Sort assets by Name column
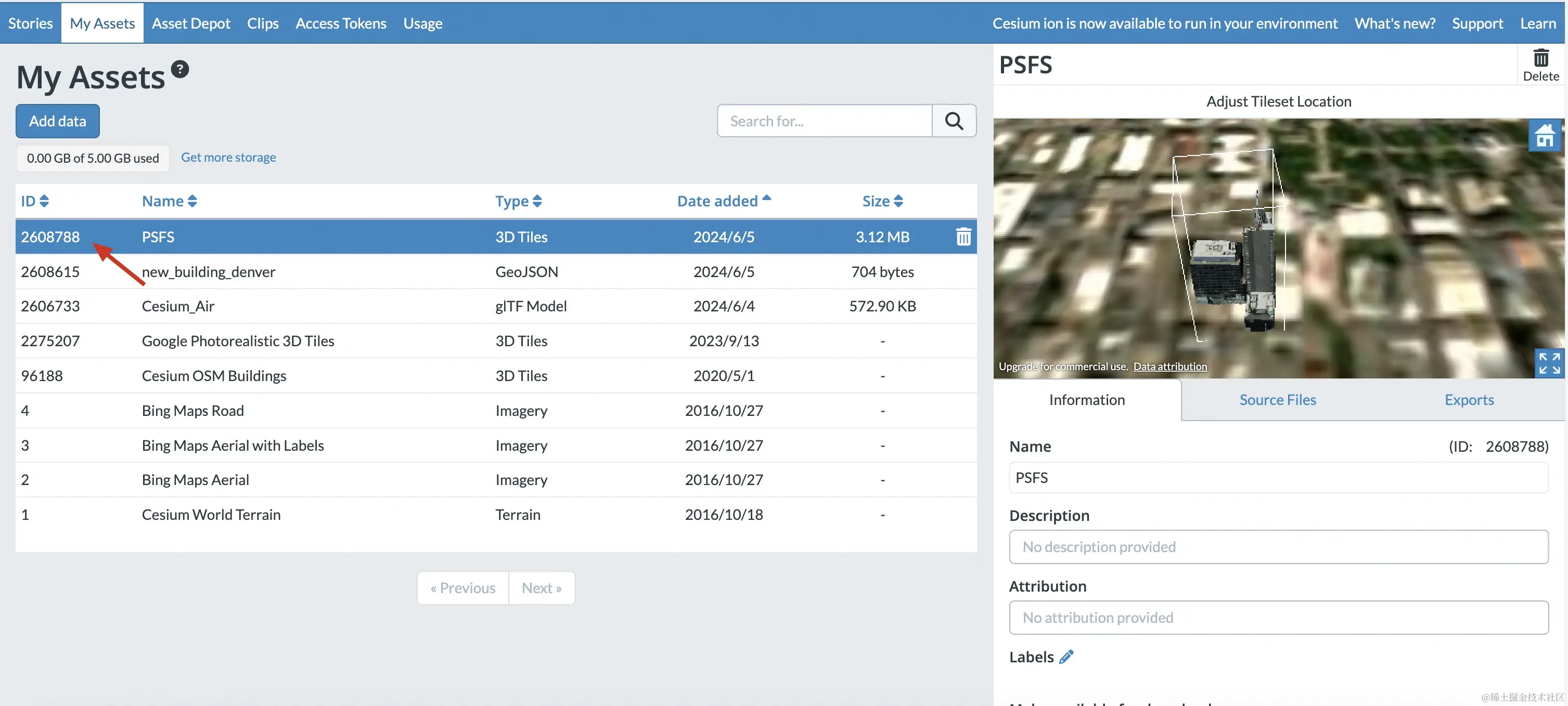 pos(169,201)
